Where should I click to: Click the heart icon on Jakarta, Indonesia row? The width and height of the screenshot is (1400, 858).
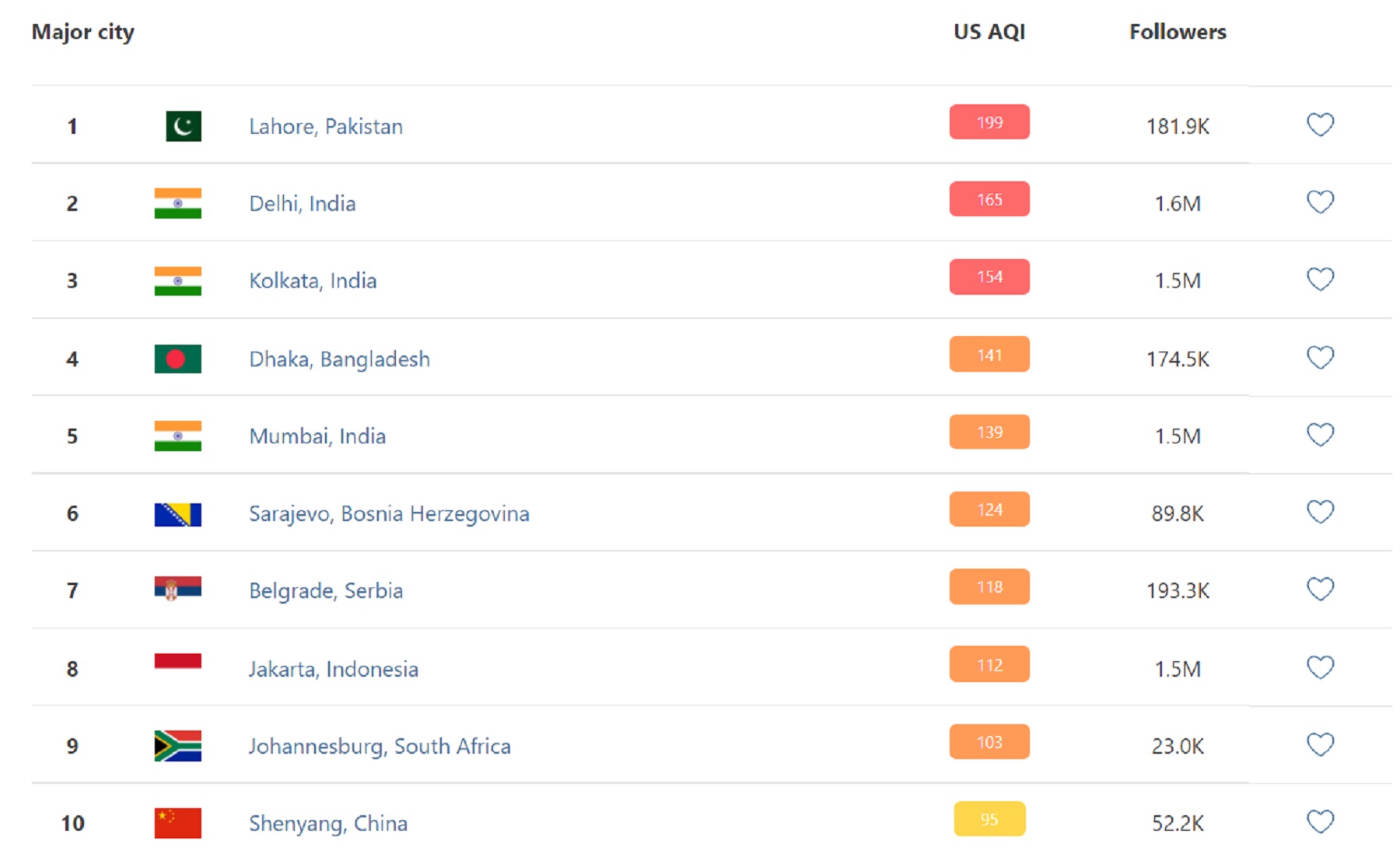[1320, 667]
